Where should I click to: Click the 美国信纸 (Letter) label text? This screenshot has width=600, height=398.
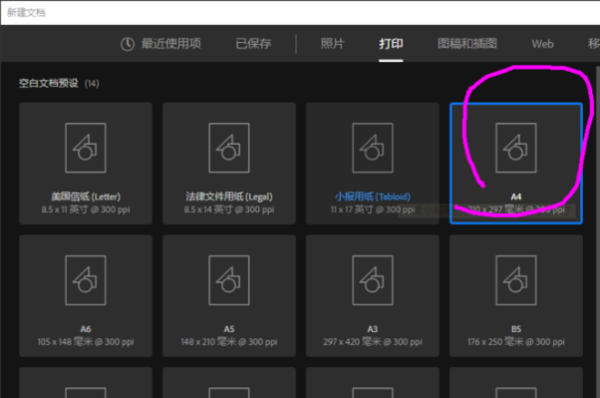tap(86, 197)
